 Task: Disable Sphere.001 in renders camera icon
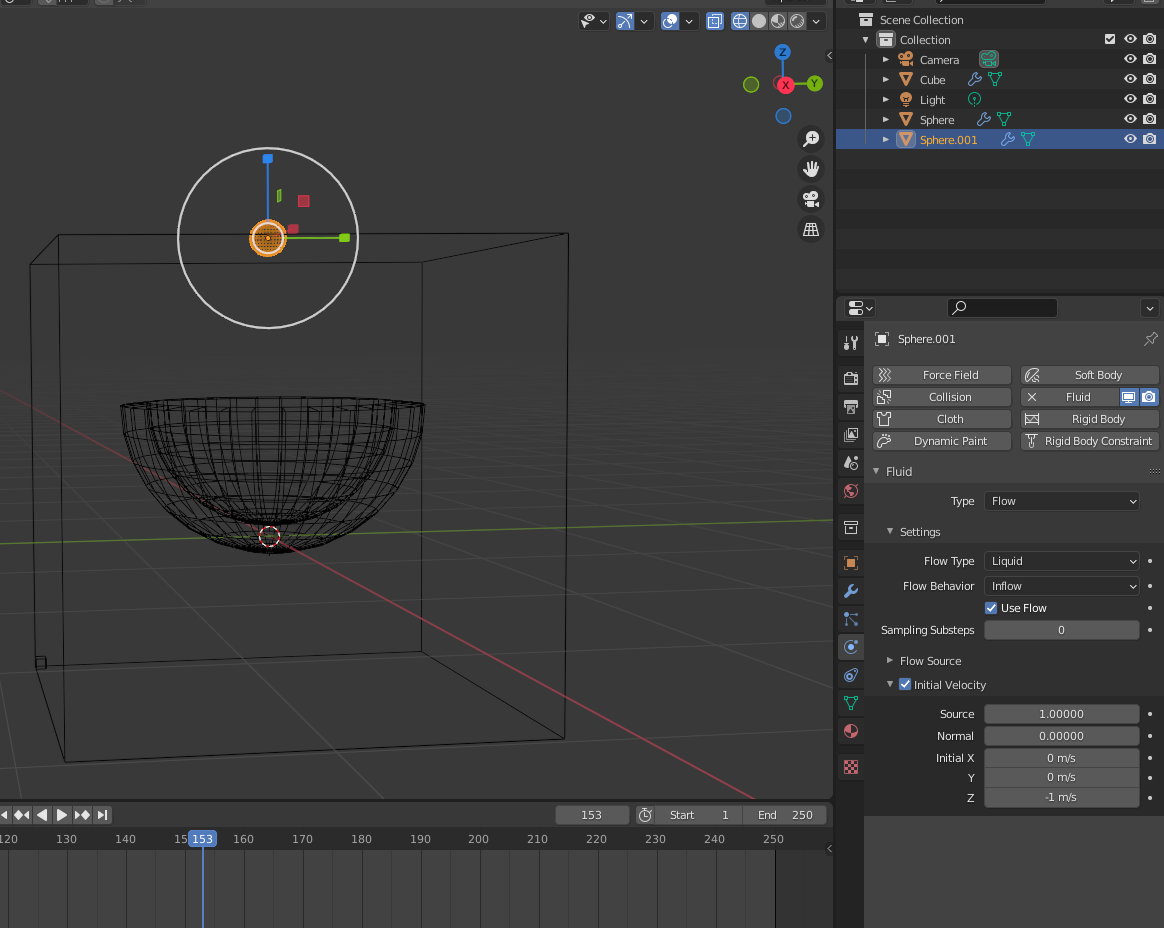coord(1149,140)
